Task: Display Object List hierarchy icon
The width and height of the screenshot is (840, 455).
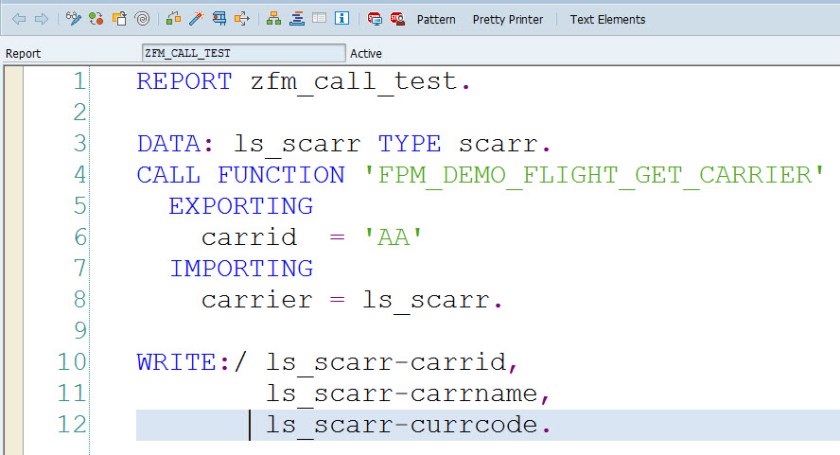Action: [274, 19]
